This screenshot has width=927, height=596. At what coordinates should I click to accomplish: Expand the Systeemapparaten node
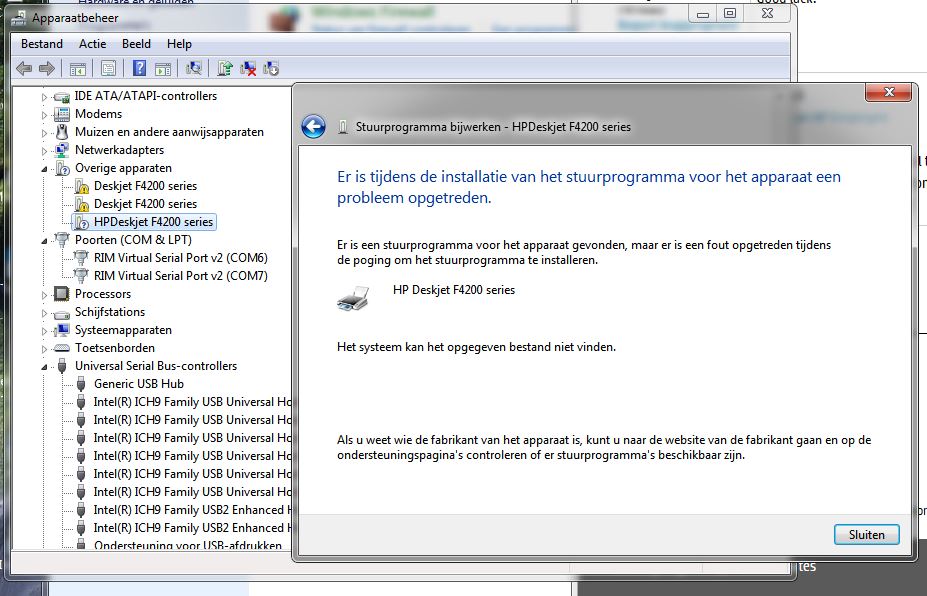[44, 331]
